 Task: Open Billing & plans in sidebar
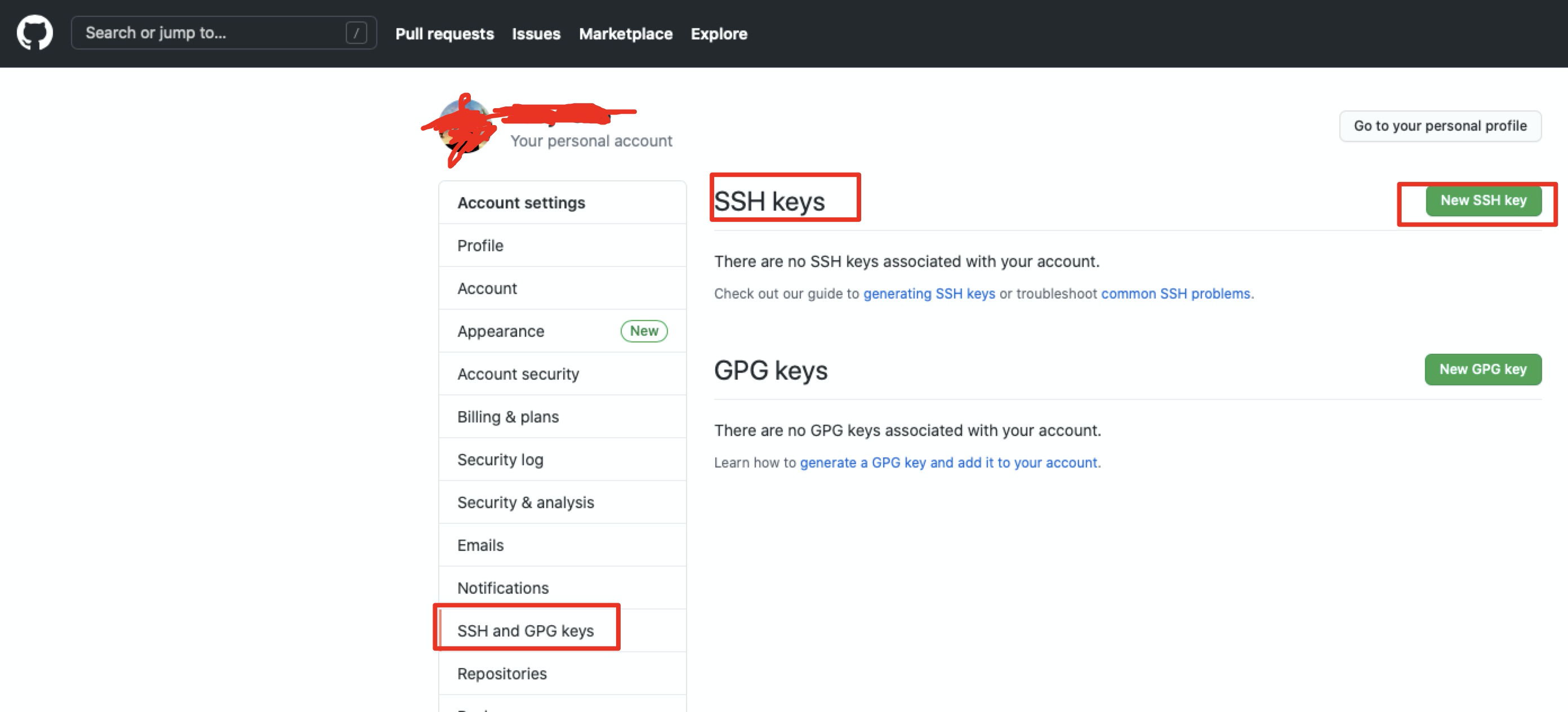563,417
